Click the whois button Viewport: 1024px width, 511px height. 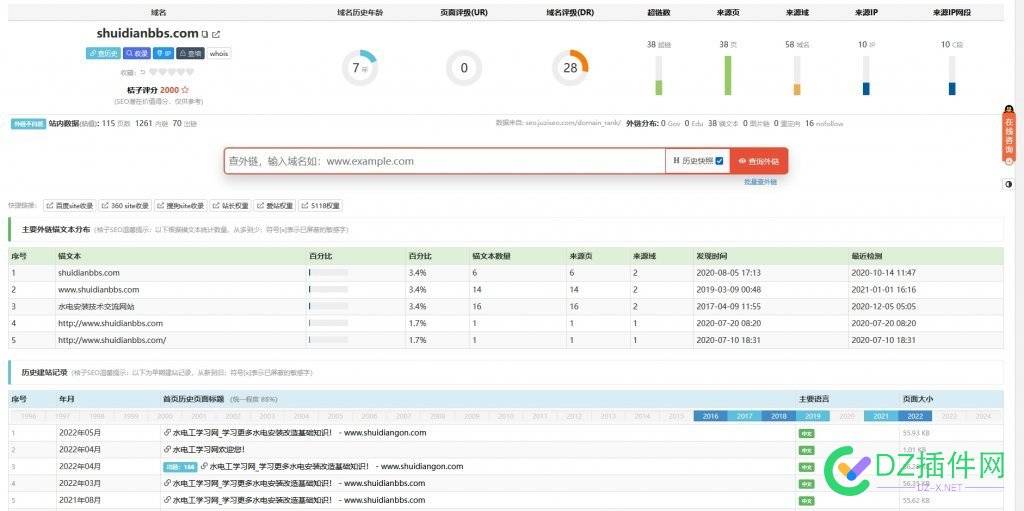219,54
